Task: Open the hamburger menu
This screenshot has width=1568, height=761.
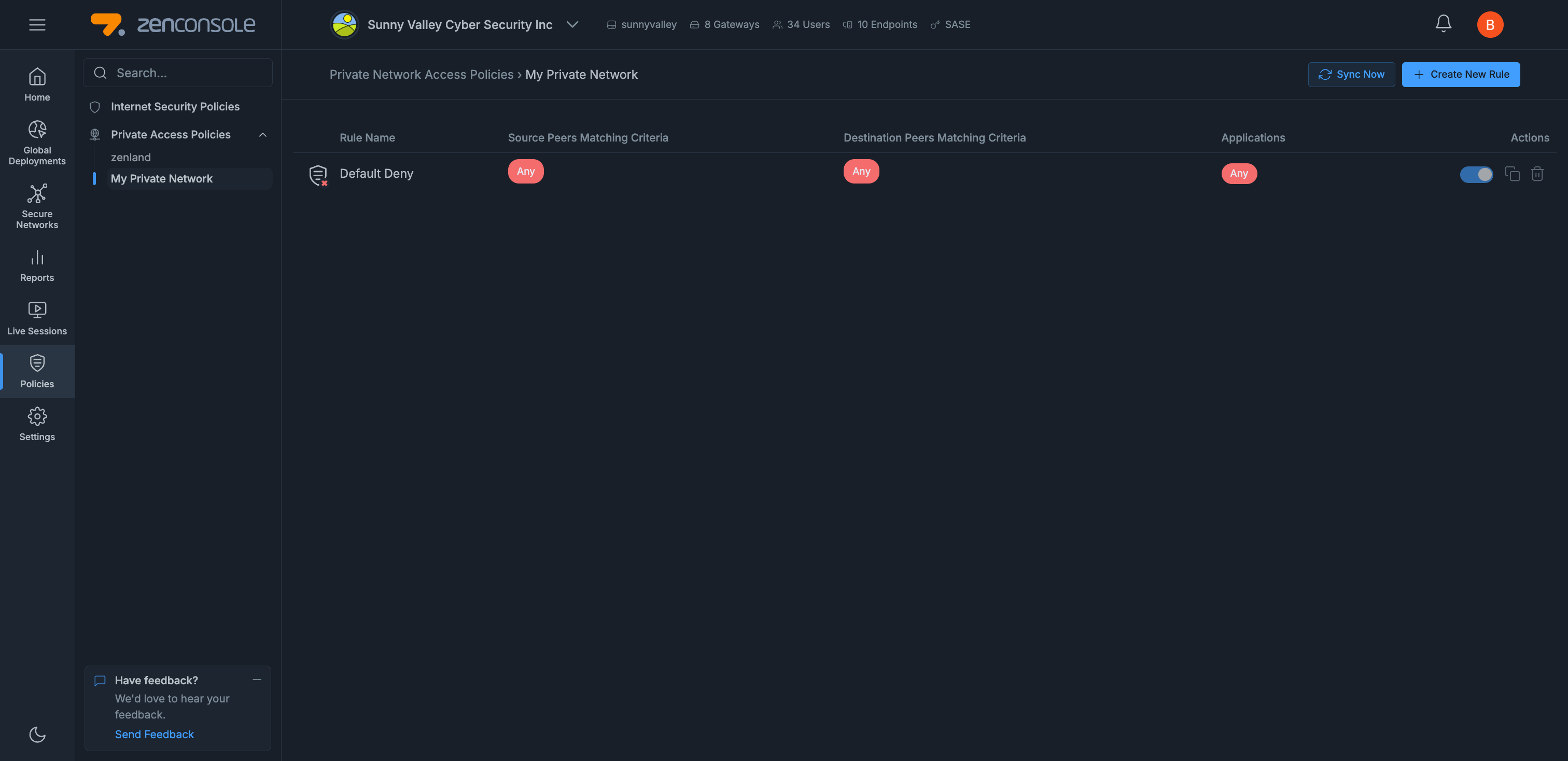Action: point(37,24)
